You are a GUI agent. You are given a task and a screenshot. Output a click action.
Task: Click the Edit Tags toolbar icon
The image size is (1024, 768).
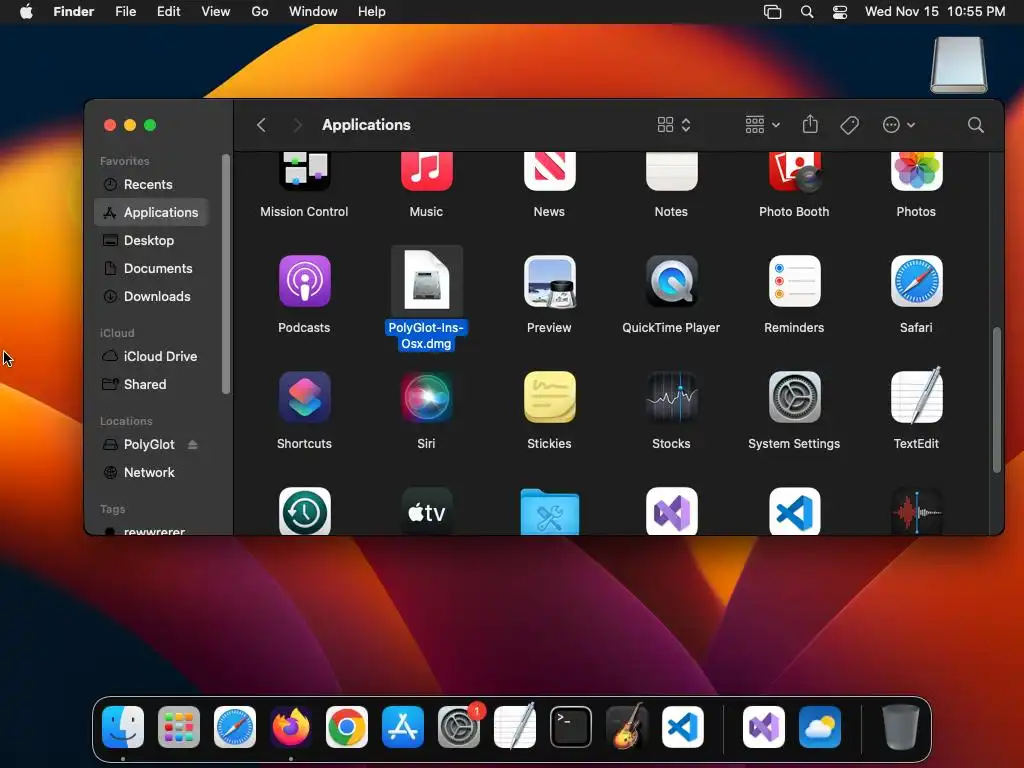[849, 125]
